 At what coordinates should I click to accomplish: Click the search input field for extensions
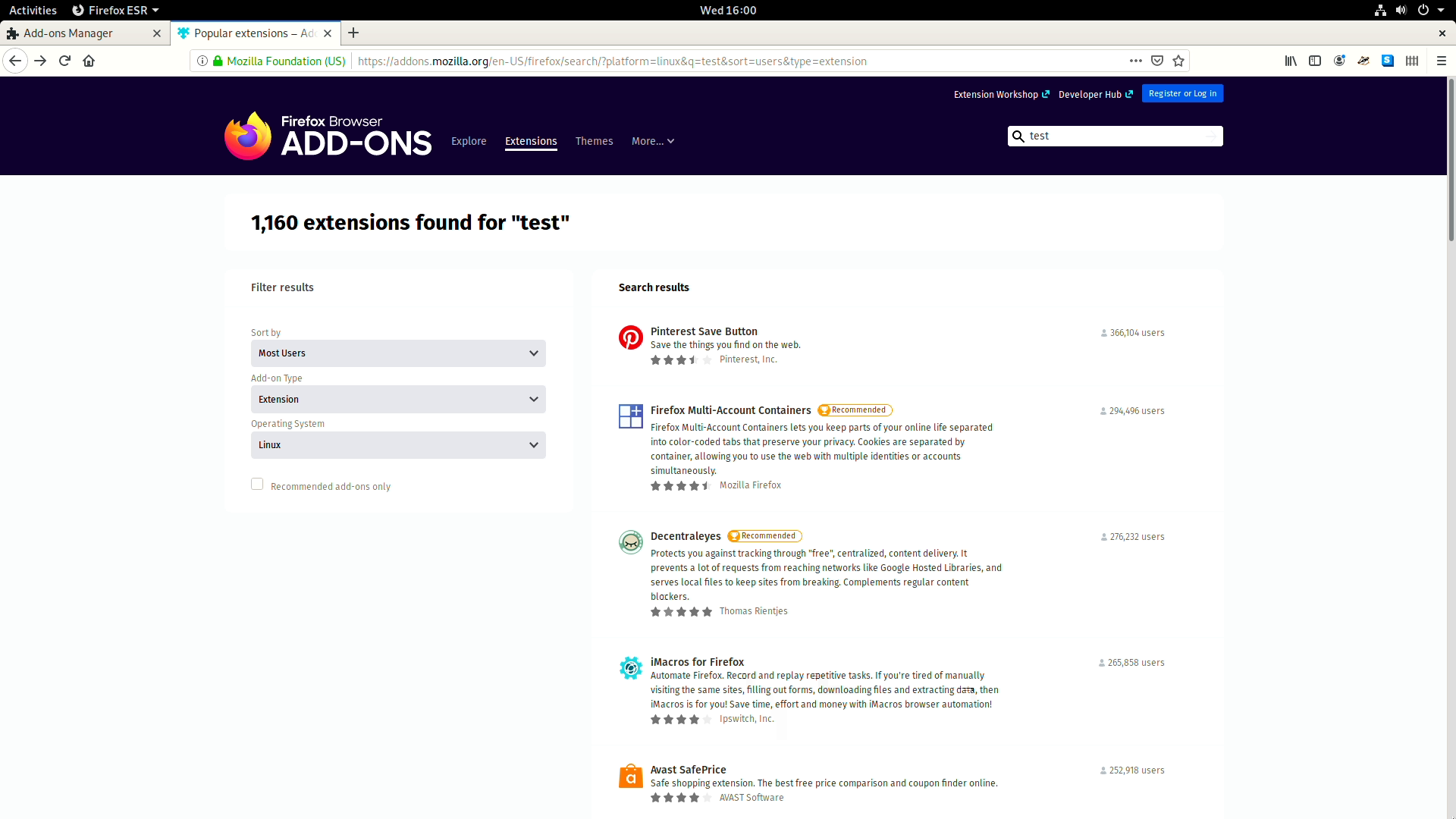click(1115, 135)
